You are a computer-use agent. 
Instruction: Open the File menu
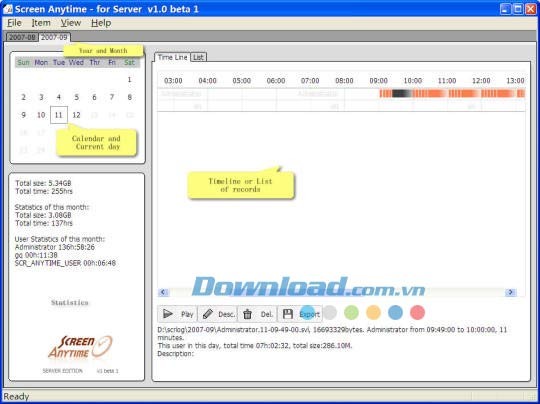(x=14, y=23)
